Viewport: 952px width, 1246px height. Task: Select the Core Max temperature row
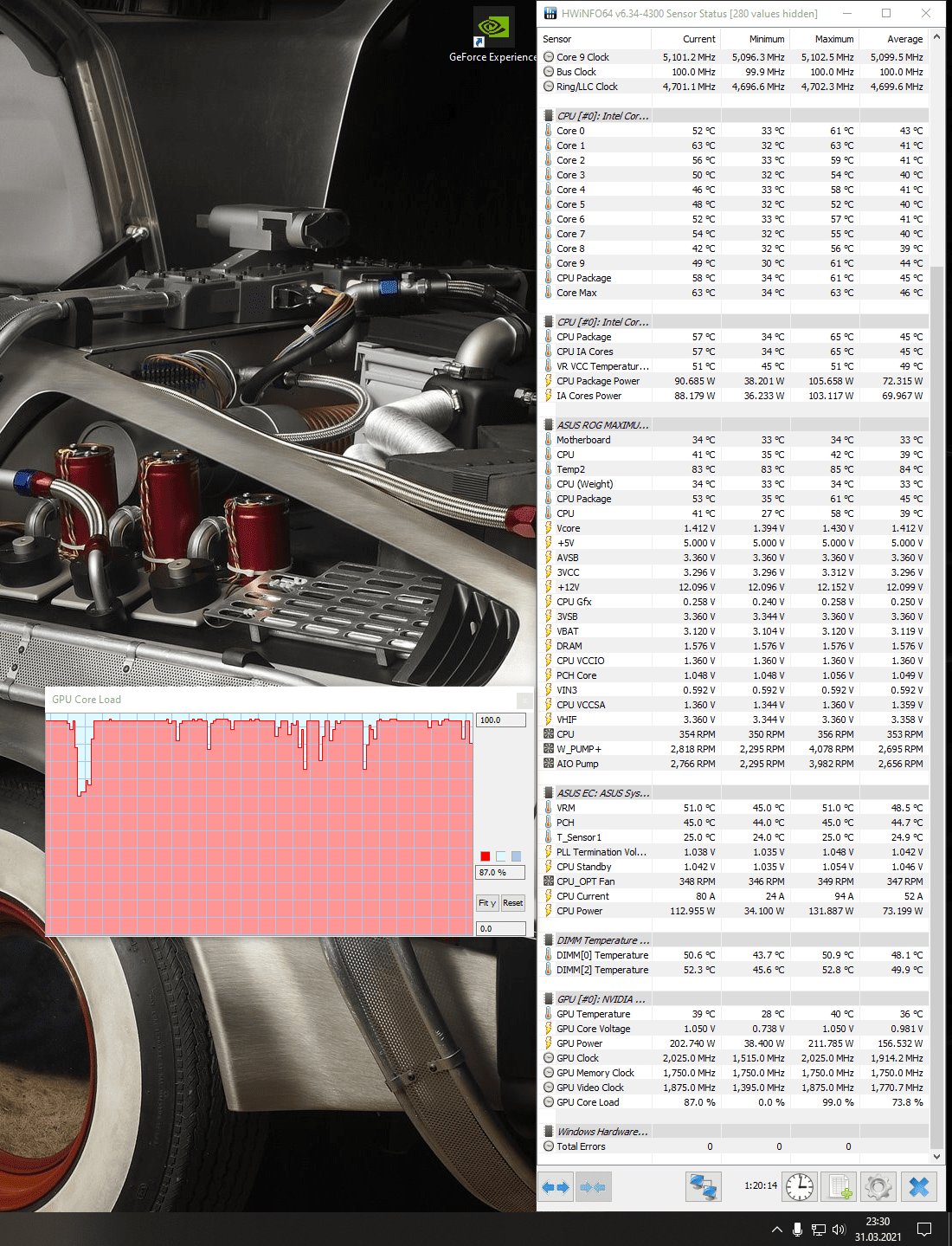(x=733, y=293)
